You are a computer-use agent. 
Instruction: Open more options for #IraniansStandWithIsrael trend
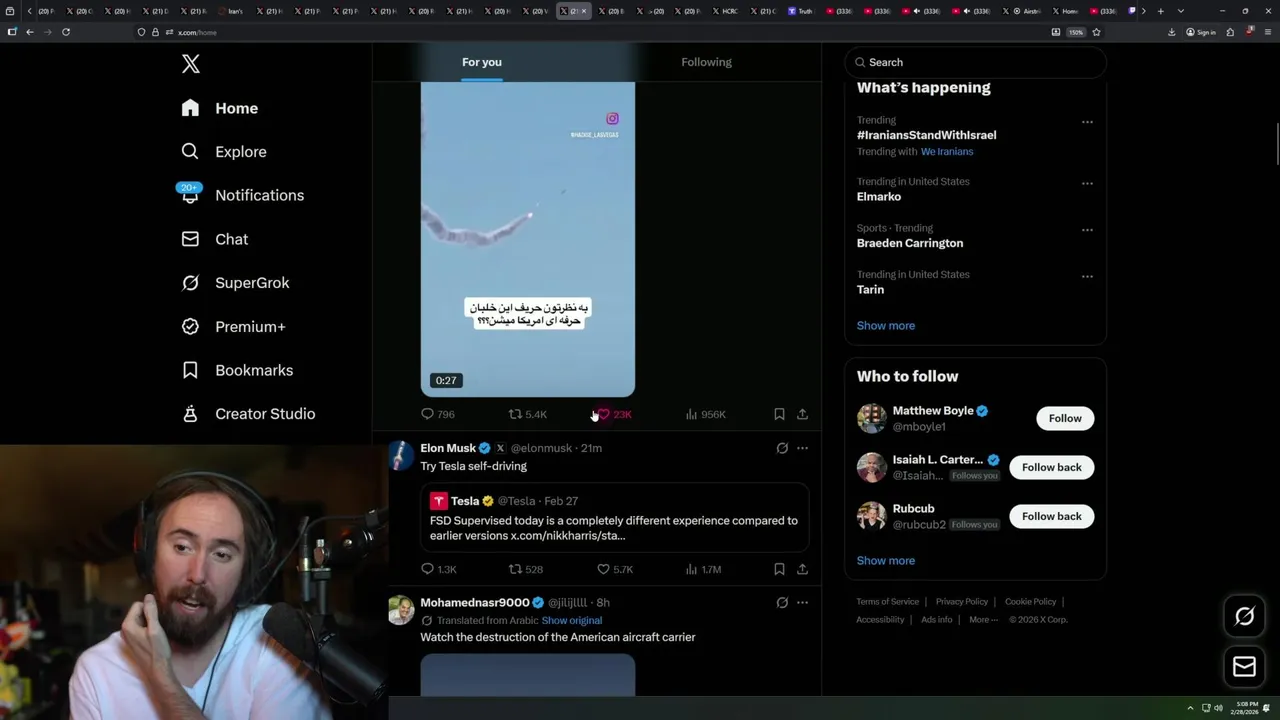tap(1087, 122)
